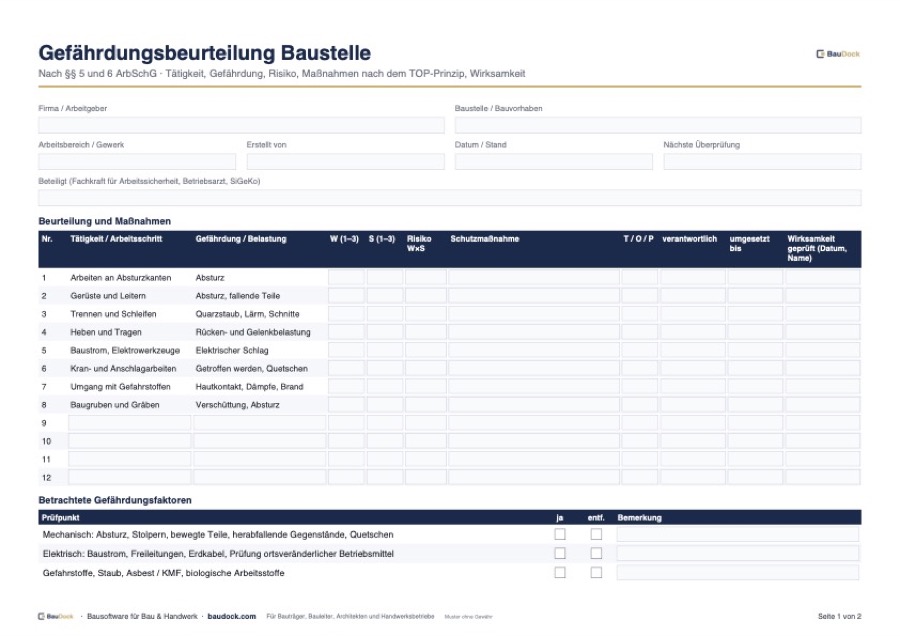The image size is (900, 636).
Task: Click the 'Prüfpunkt' column header
Action: [60, 518]
